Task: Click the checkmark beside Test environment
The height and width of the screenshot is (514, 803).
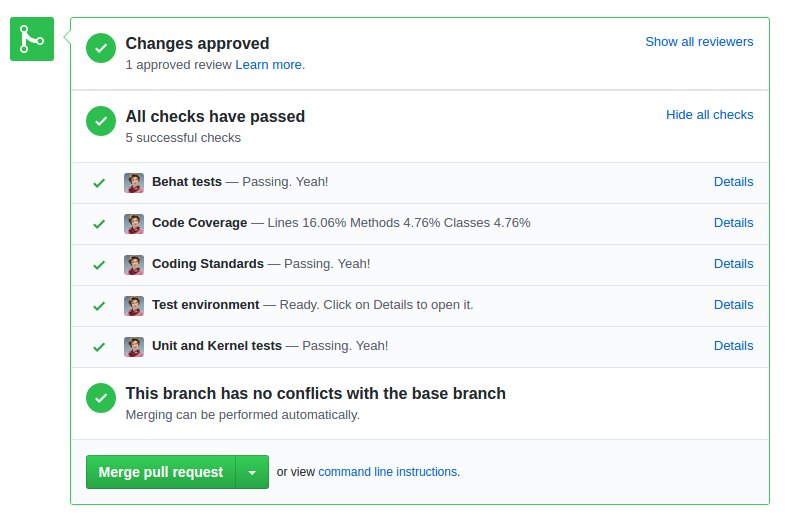Action: (x=99, y=306)
